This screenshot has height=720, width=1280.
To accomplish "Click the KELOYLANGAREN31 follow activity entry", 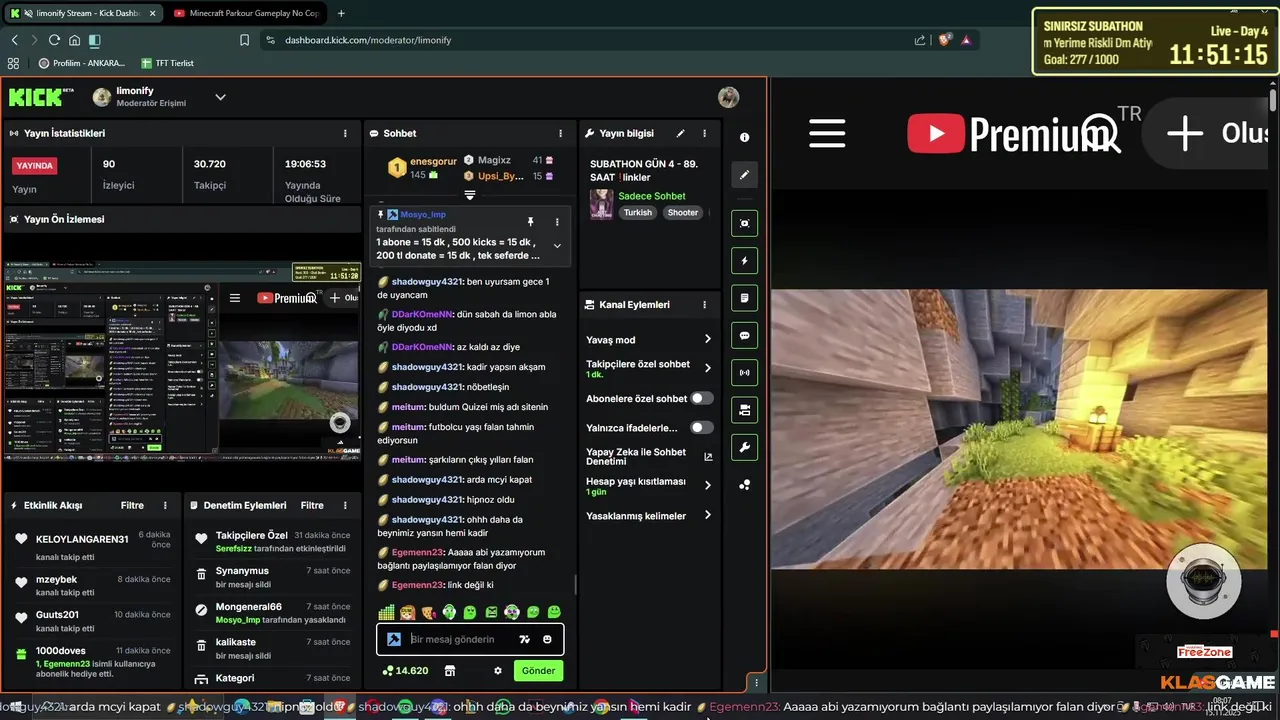I will point(93,544).
